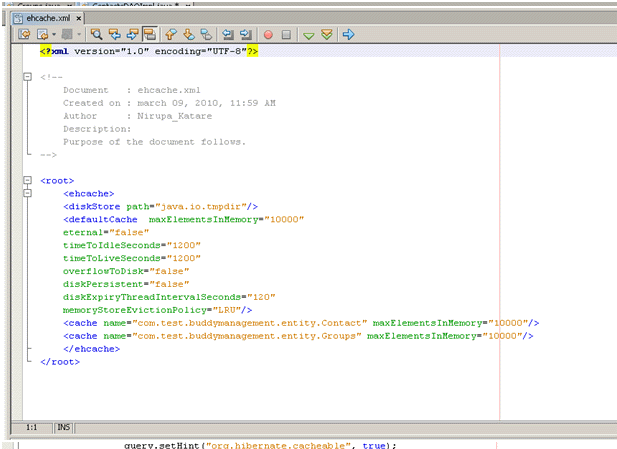Click diskPersistent="false" attribute
The image size is (617, 449).
tap(126, 285)
